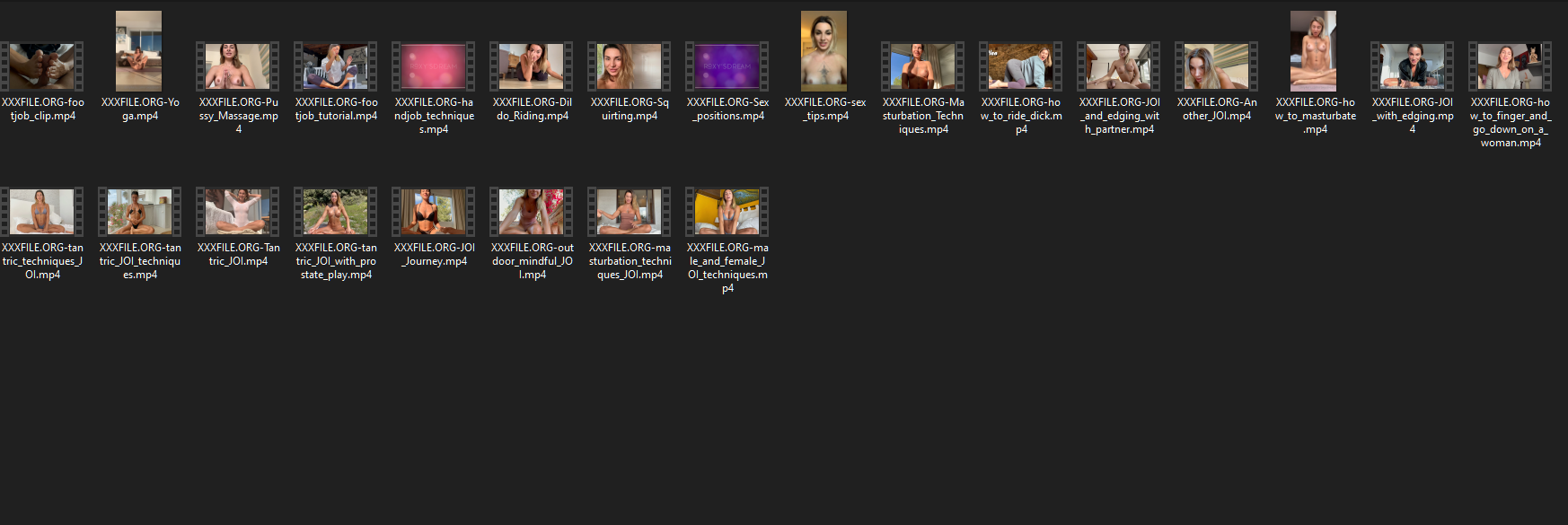Click the sex_tips.mp4 file name label
Viewport: 1568px width, 525px height.
click(825, 109)
